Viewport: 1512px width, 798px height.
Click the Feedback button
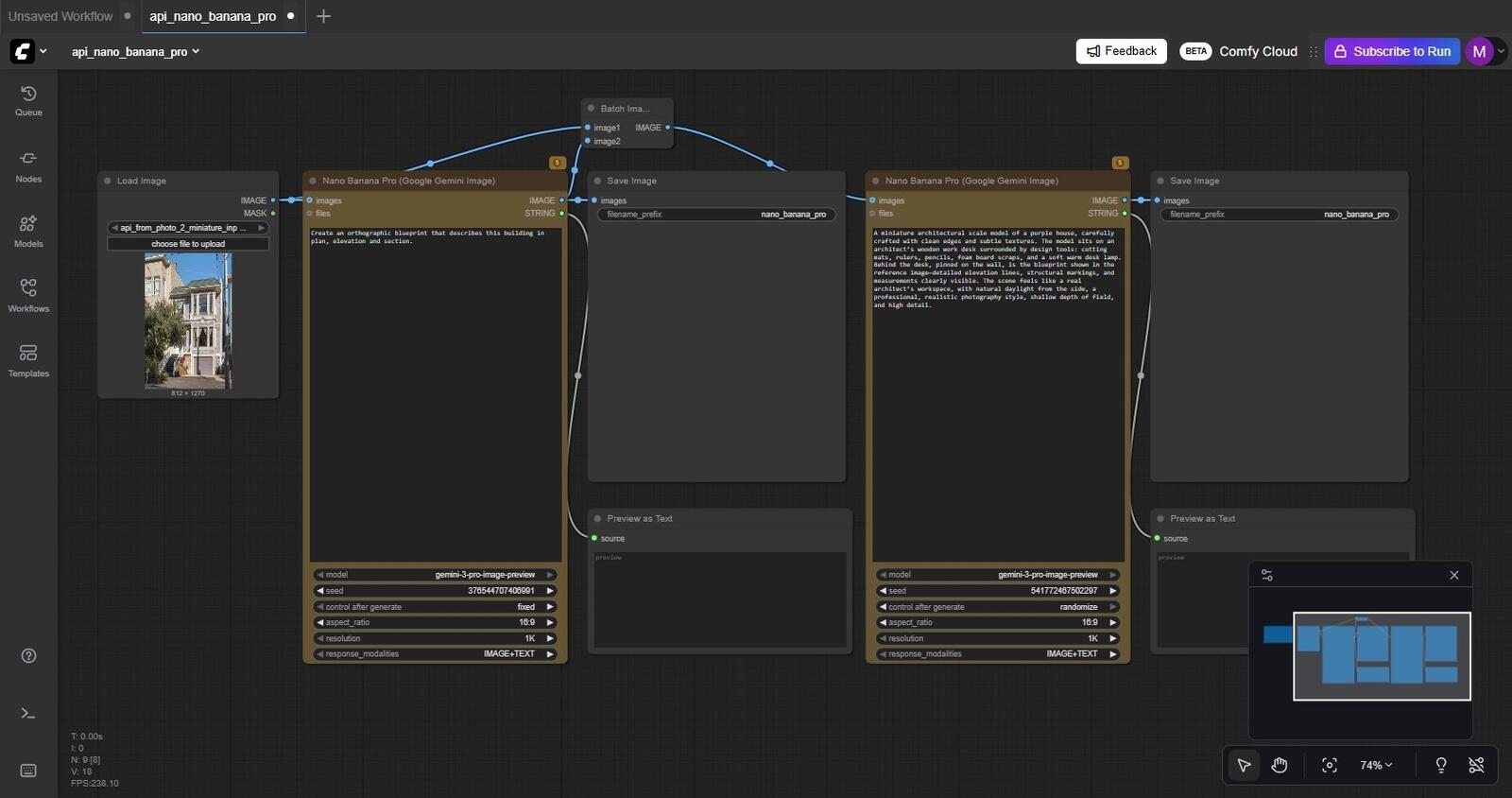coord(1121,51)
